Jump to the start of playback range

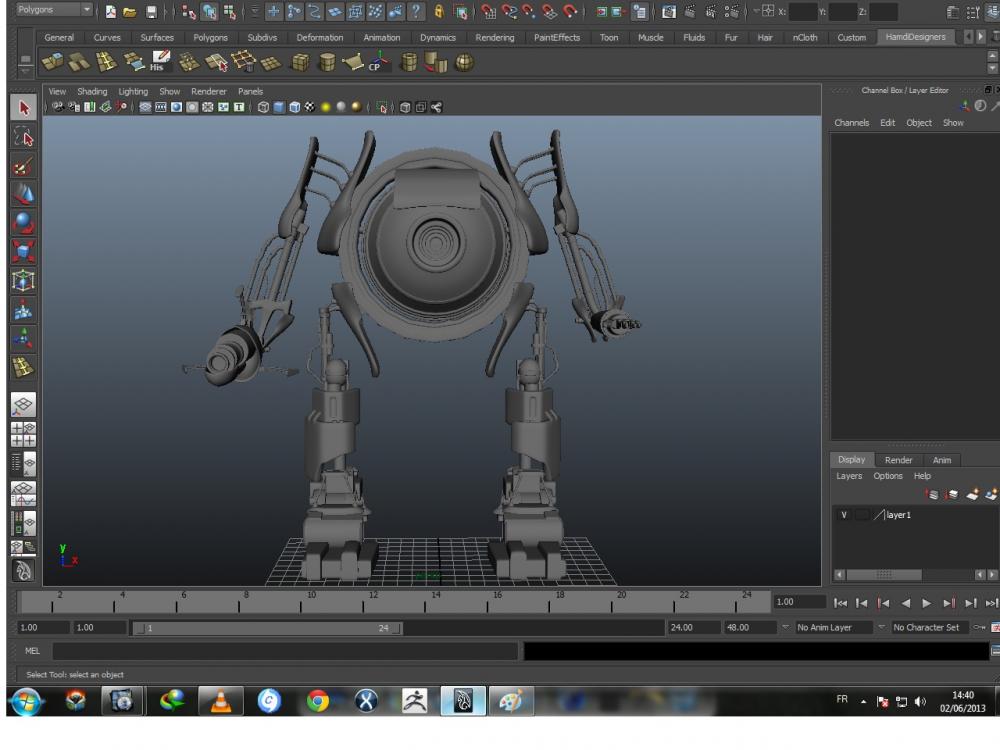[842, 603]
